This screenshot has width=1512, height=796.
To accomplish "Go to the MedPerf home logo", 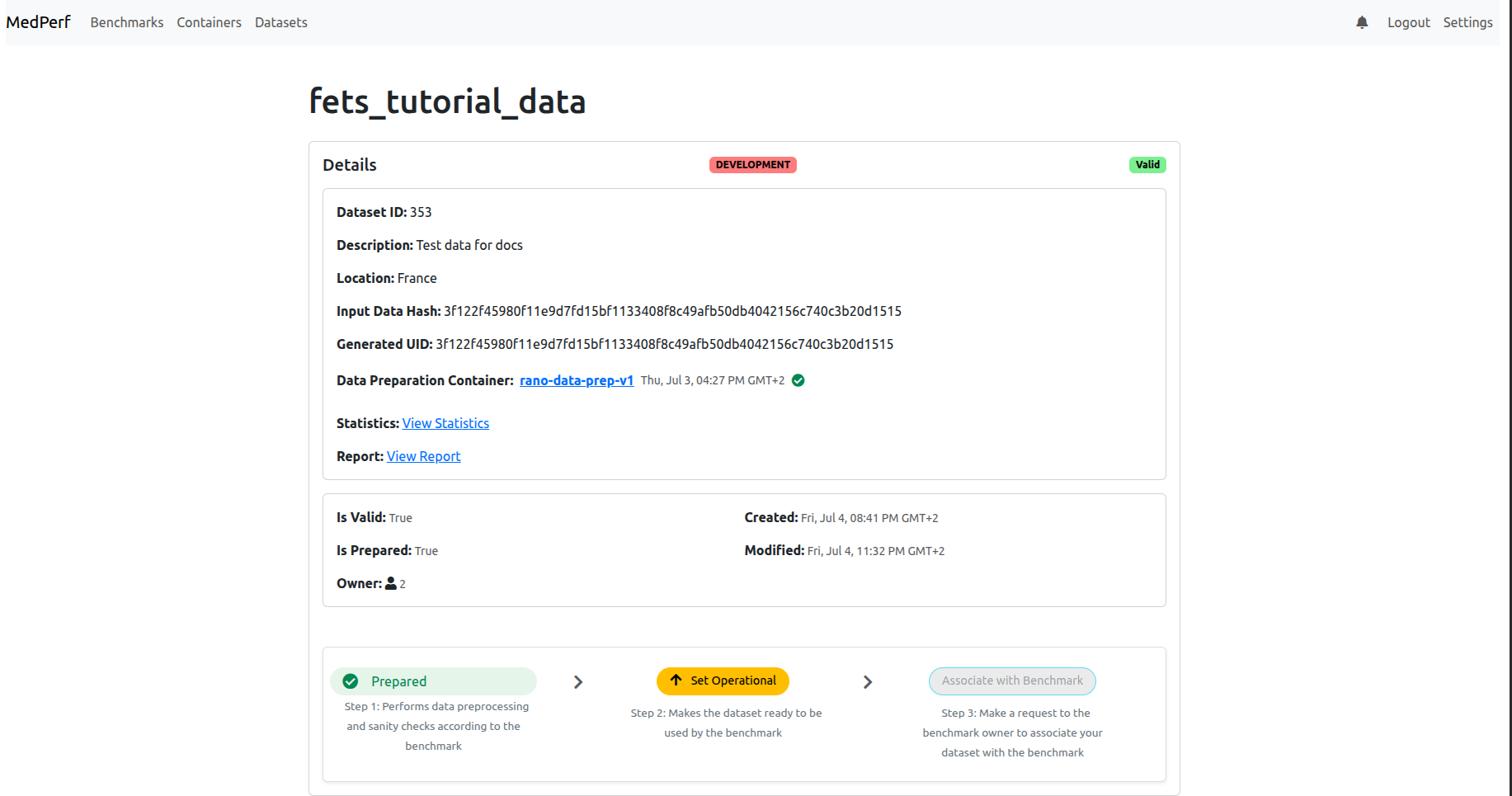I will click(x=38, y=22).
